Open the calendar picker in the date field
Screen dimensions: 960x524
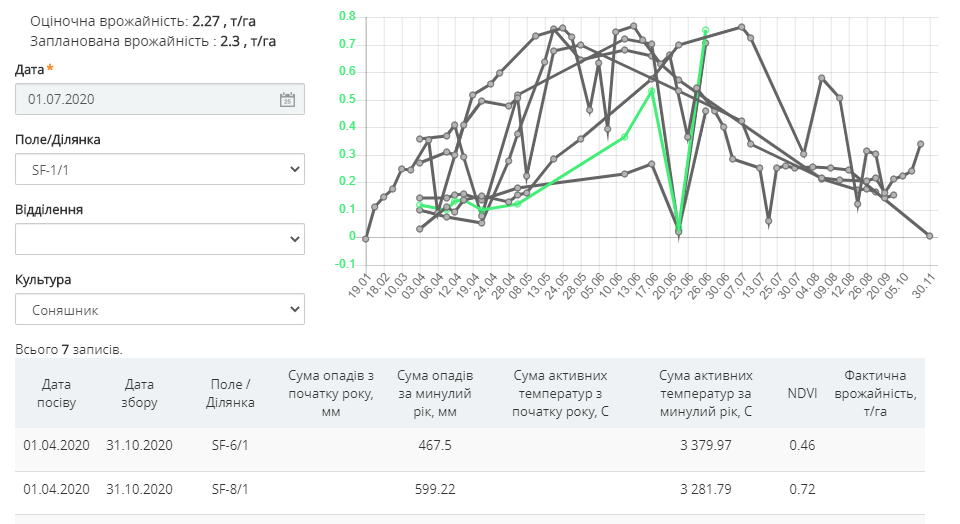(x=286, y=99)
